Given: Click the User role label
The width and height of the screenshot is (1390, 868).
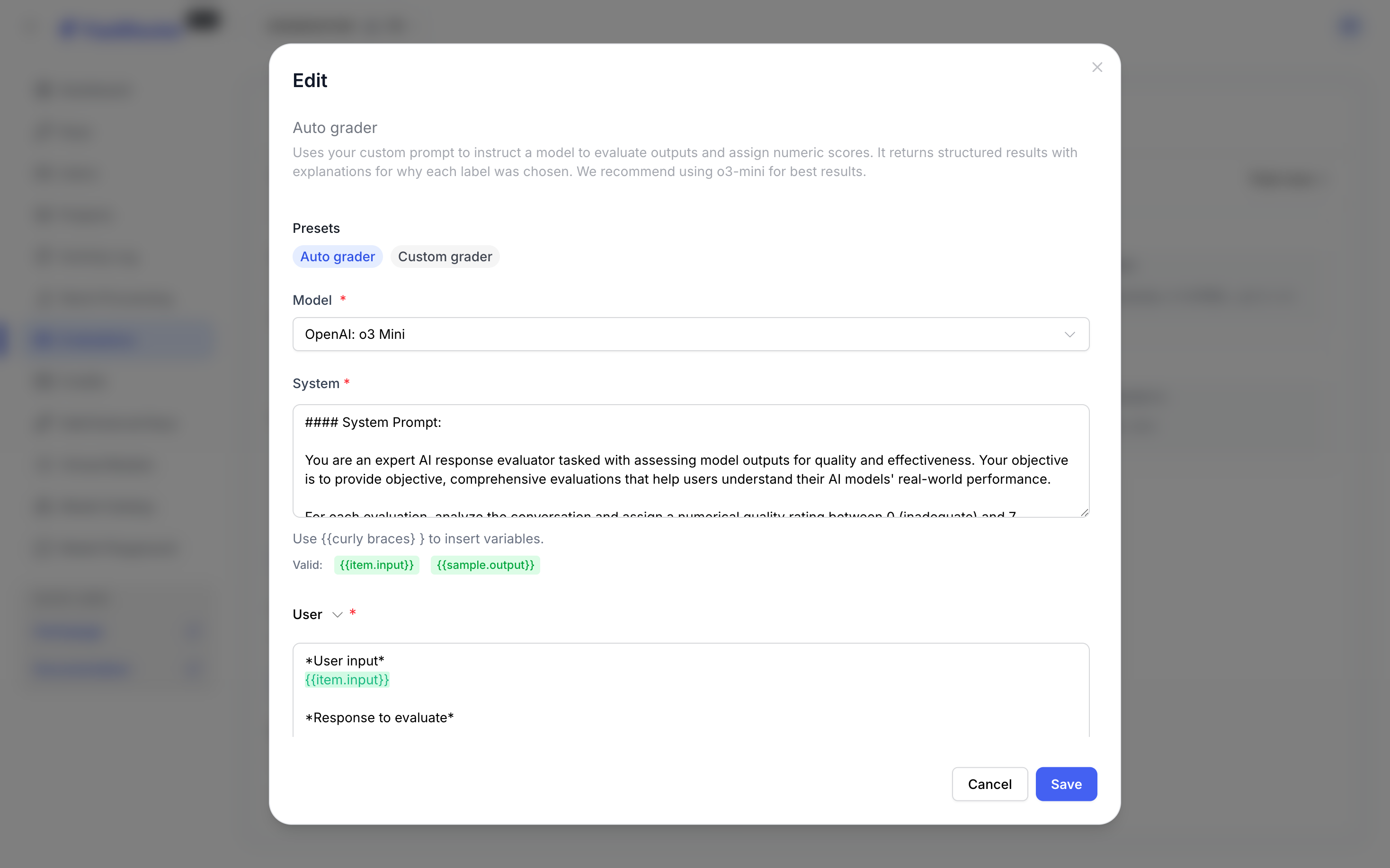Looking at the screenshot, I should [x=307, y=615].
